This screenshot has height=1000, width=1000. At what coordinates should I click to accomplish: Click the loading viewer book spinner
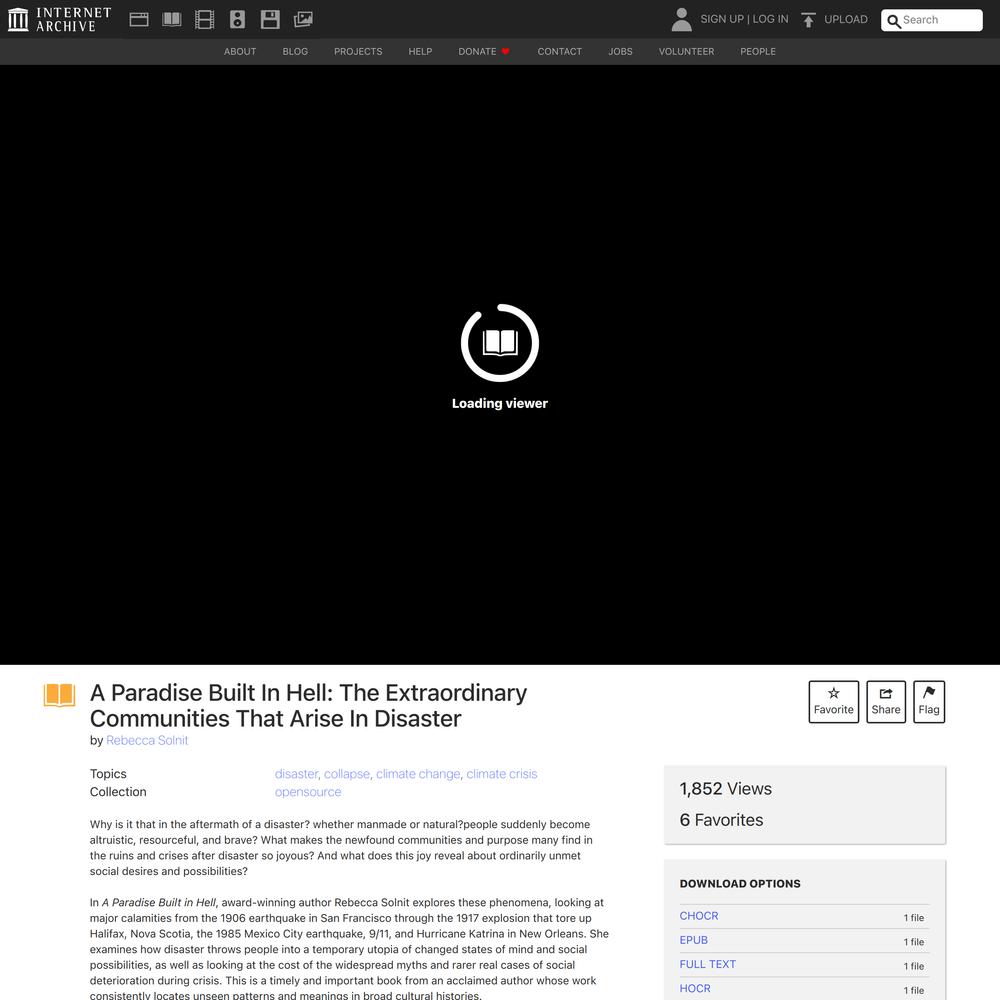click(x=500, y=342)
